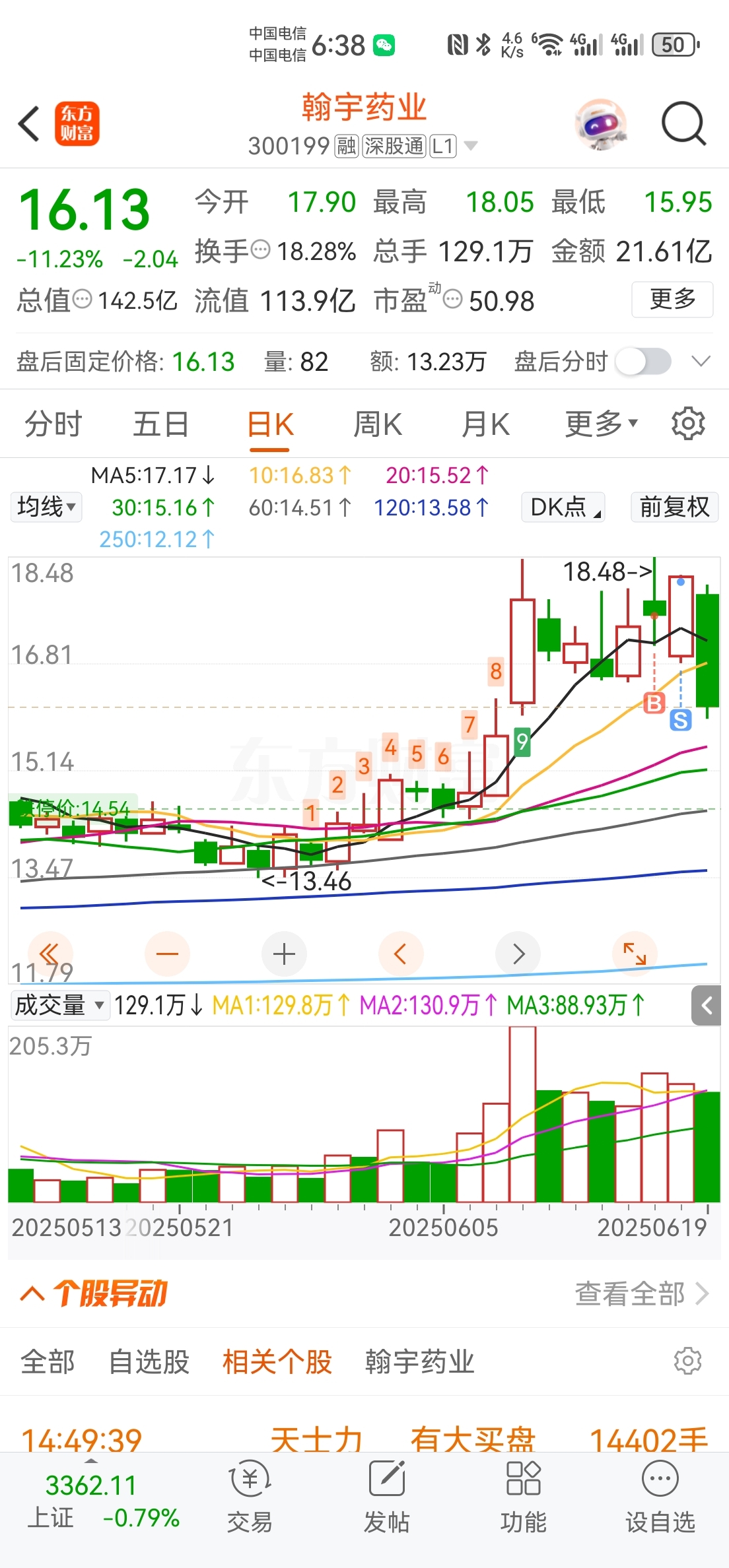The width and height of the screenshot is (729, 1568).
Task: Expand after-hours panel chevron
Action: 701,361
